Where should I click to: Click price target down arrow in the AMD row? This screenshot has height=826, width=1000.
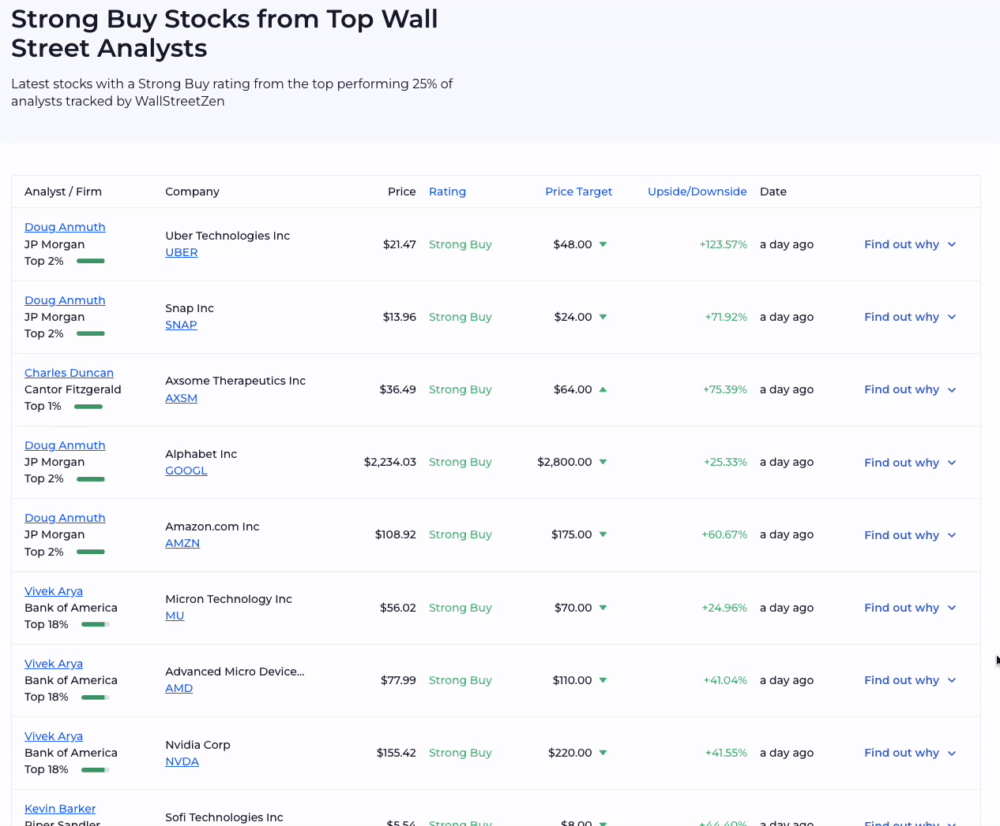point(603,680)
